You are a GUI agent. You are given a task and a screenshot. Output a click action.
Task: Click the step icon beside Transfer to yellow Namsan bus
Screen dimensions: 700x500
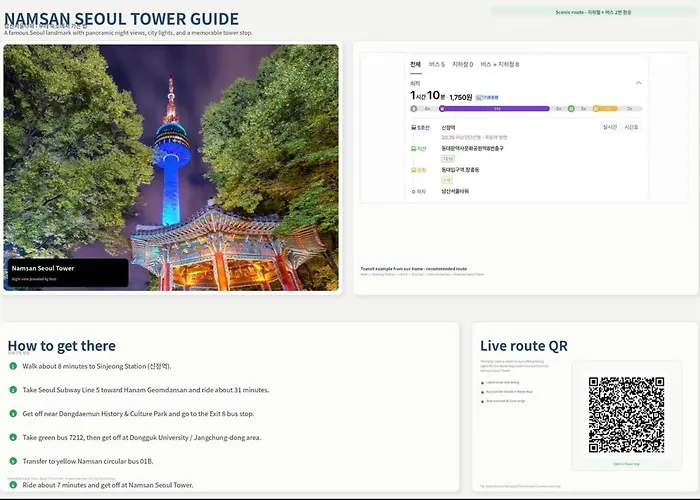click(x=13, y=461)
